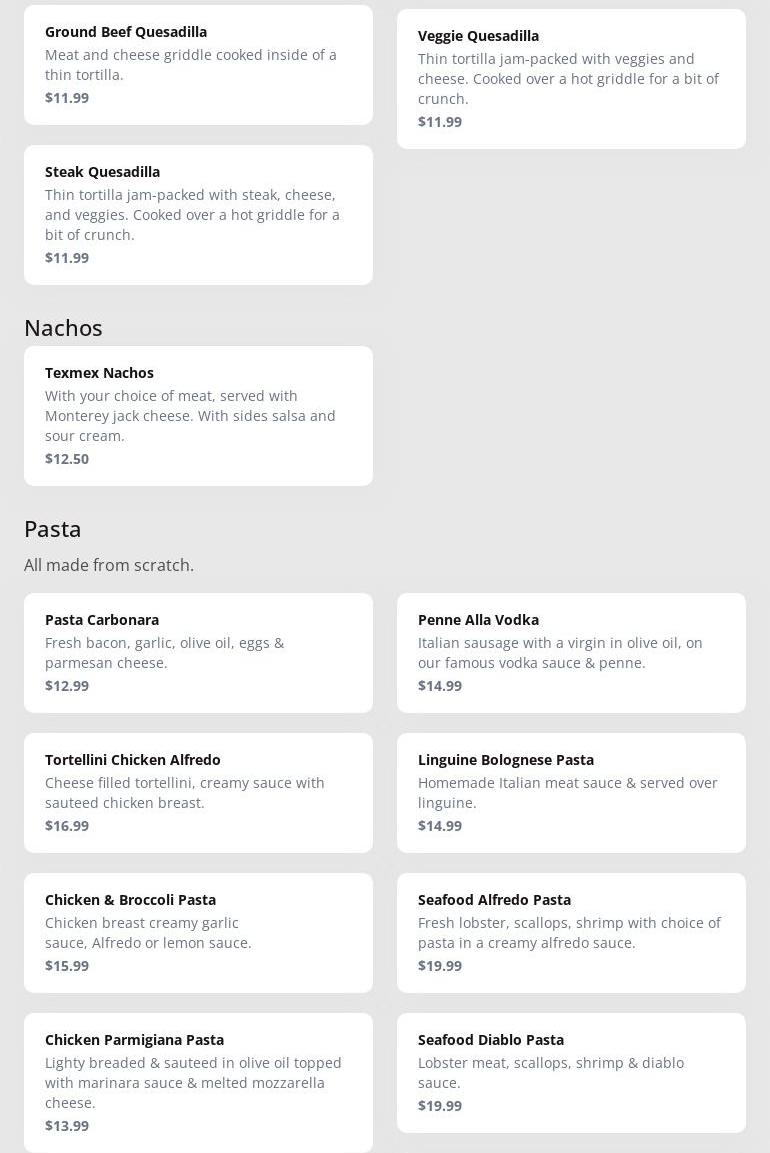The height and width of the screenshot is (1153, 770).
Task: Open the Chicken & Broccoli Pasta item
Action: (198, 932)
